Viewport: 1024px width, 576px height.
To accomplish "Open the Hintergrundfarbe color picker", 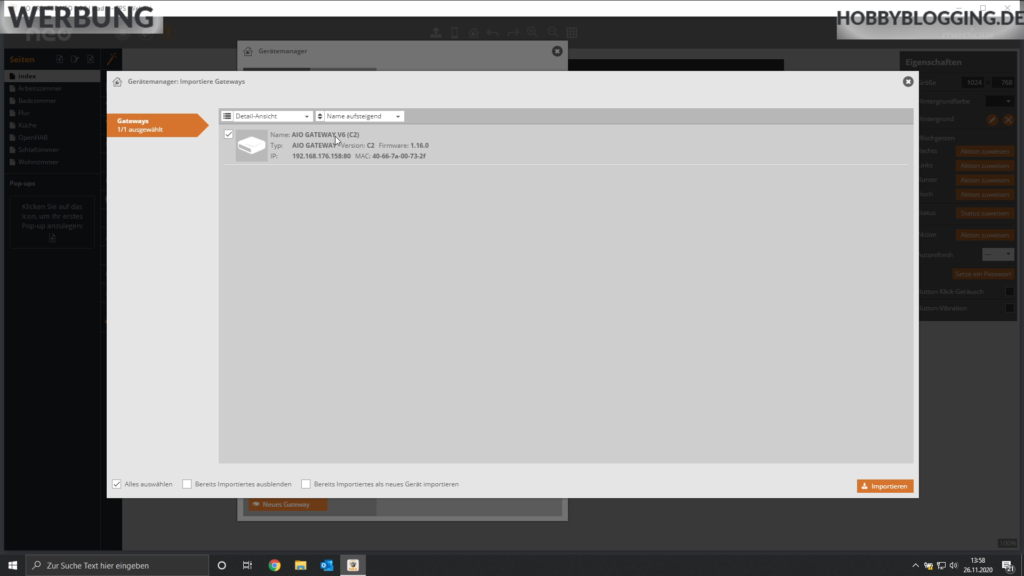I will [1002, 101].
